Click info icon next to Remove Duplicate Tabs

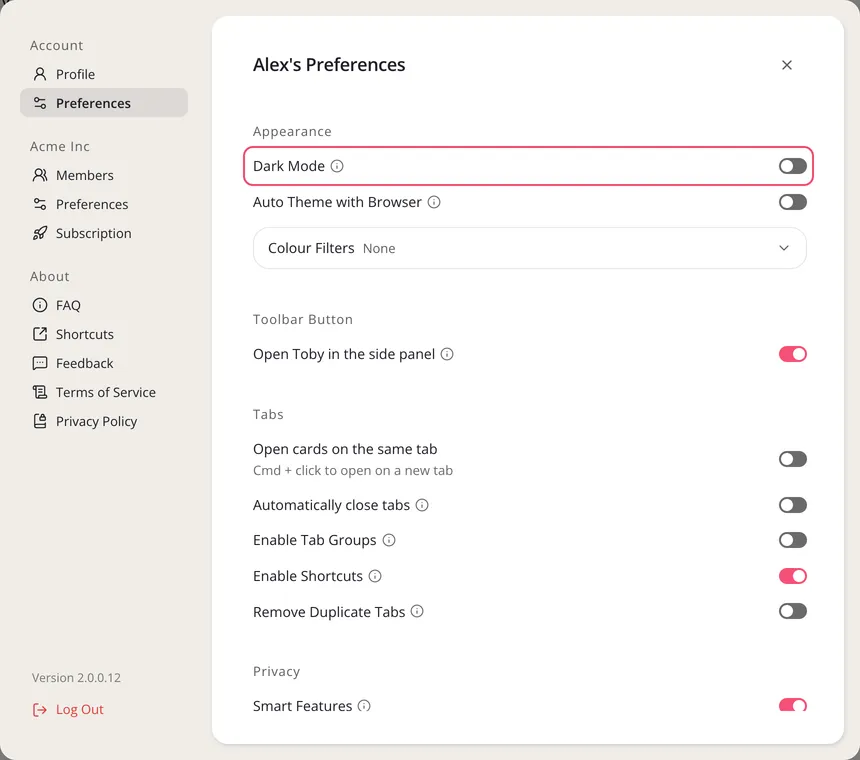click(x=417, y=611)
